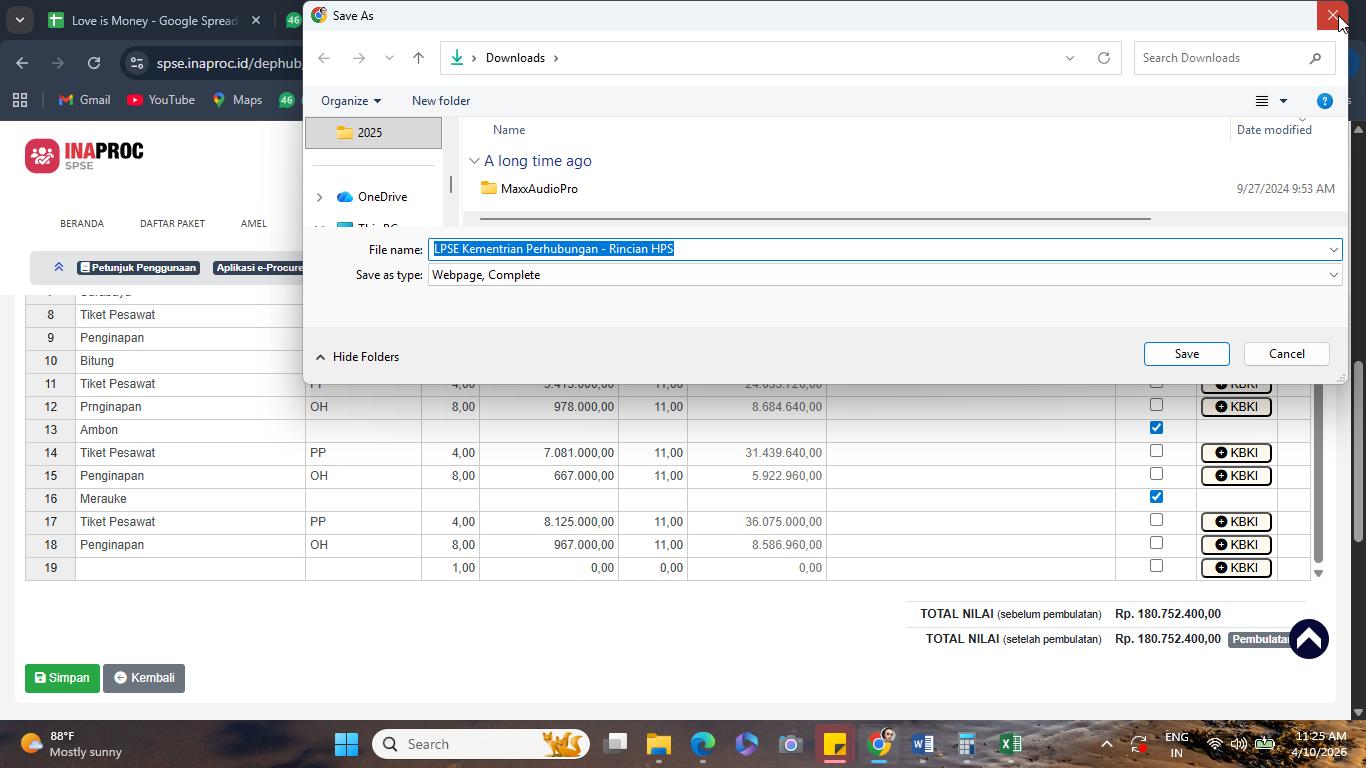This screenshot has height=768, width=1366.
Task: Open the BERANDA menu item
Action: (x=82, y=224)
